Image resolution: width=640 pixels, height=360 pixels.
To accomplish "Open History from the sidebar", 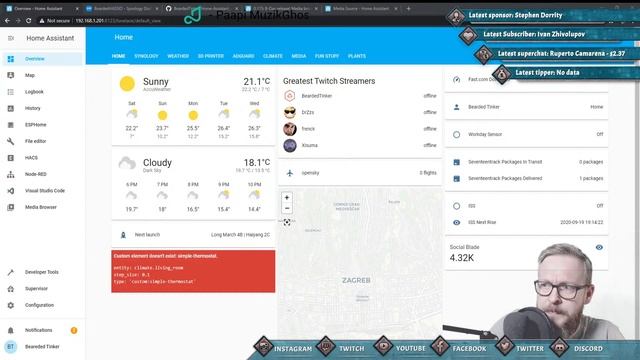I will click(42, 108).
